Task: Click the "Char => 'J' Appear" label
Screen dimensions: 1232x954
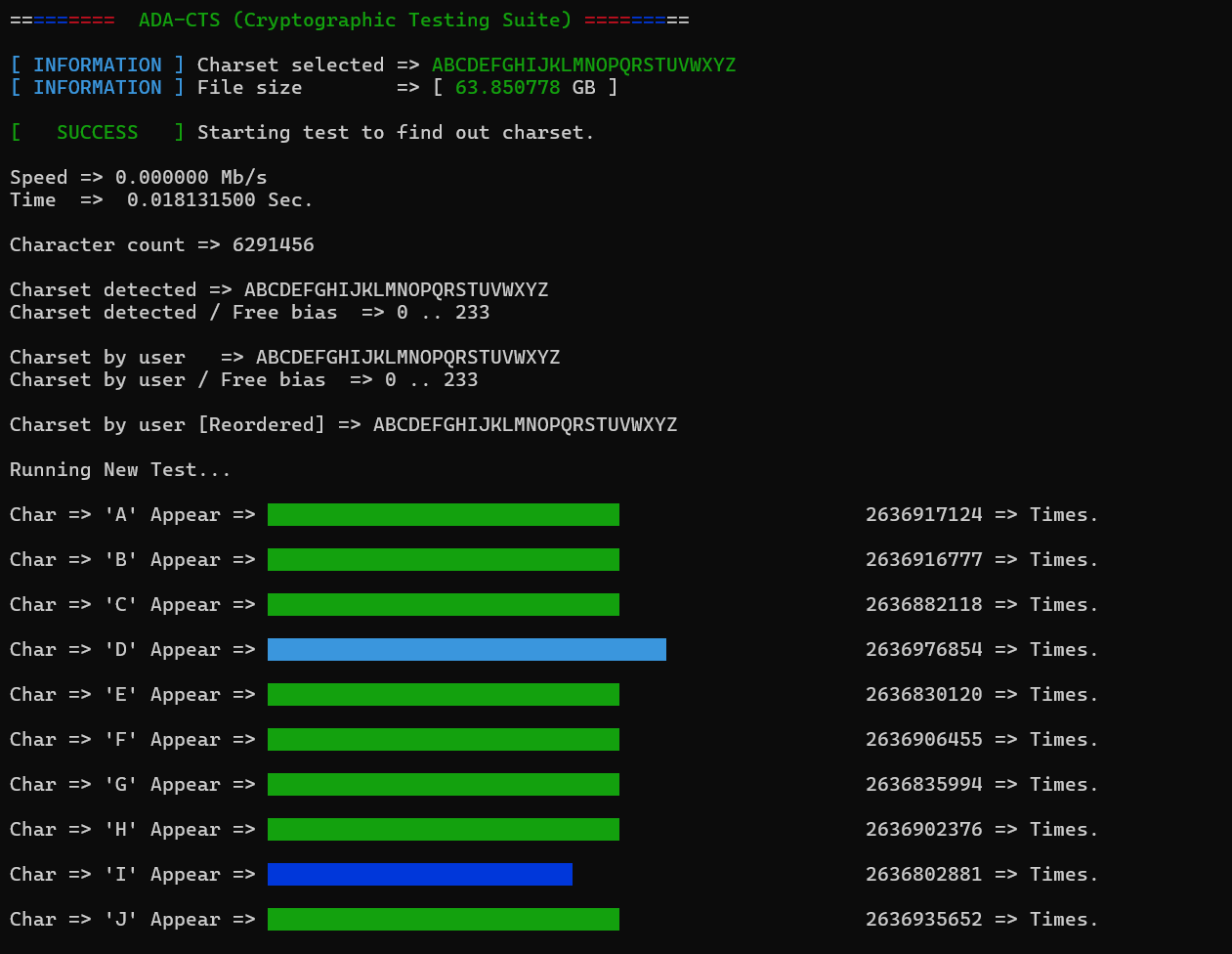Action: click(115, 920)
